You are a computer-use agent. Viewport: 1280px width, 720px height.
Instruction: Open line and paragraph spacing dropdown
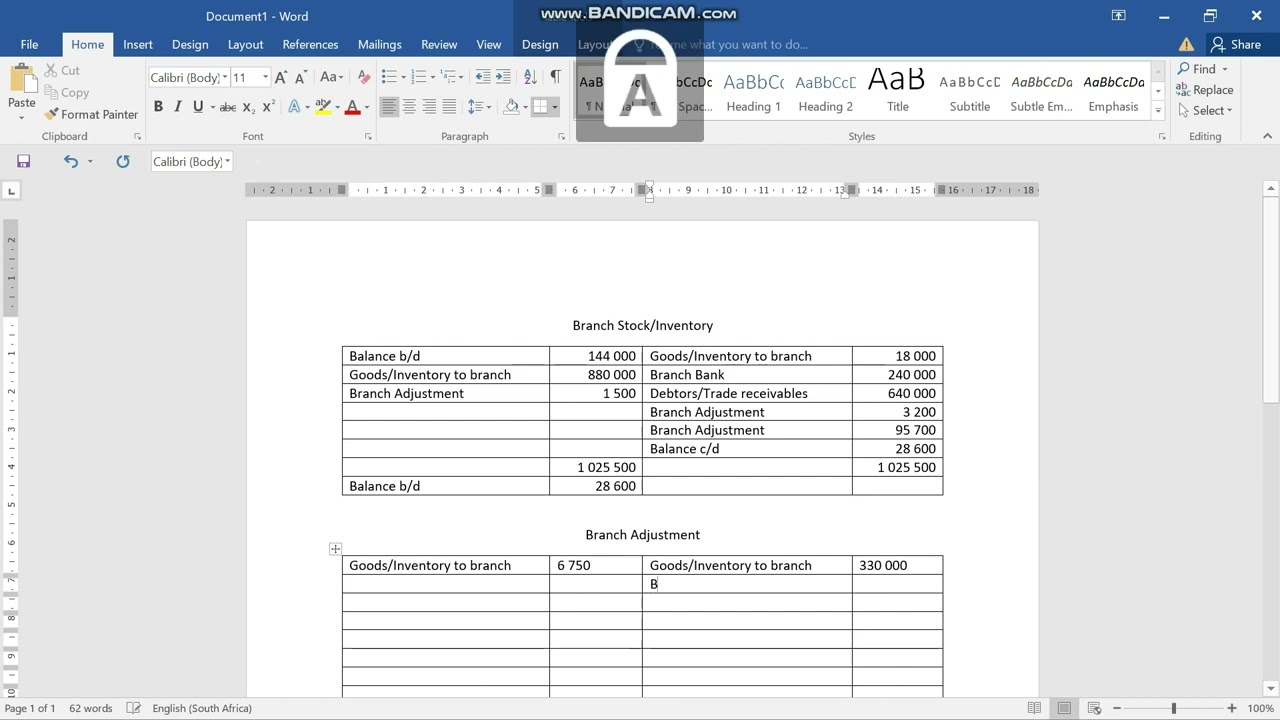point(479,107)
